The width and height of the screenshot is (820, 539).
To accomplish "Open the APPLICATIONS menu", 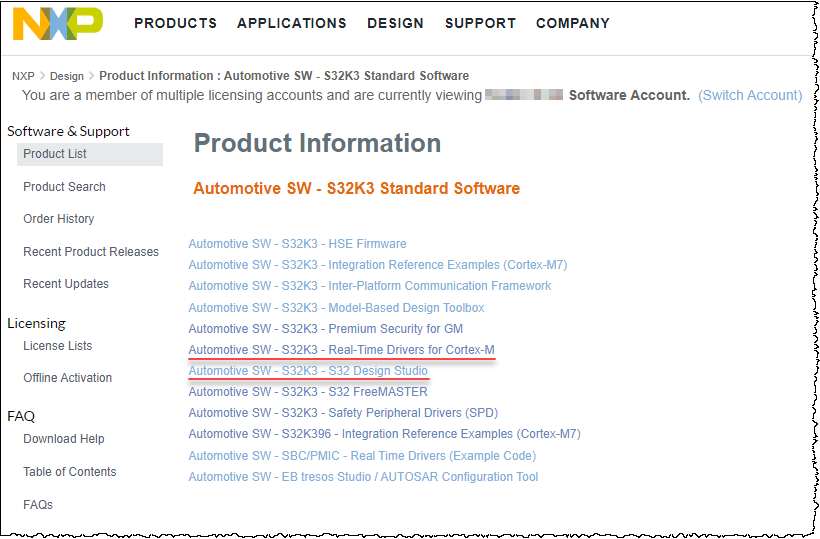I will point(292,23).
